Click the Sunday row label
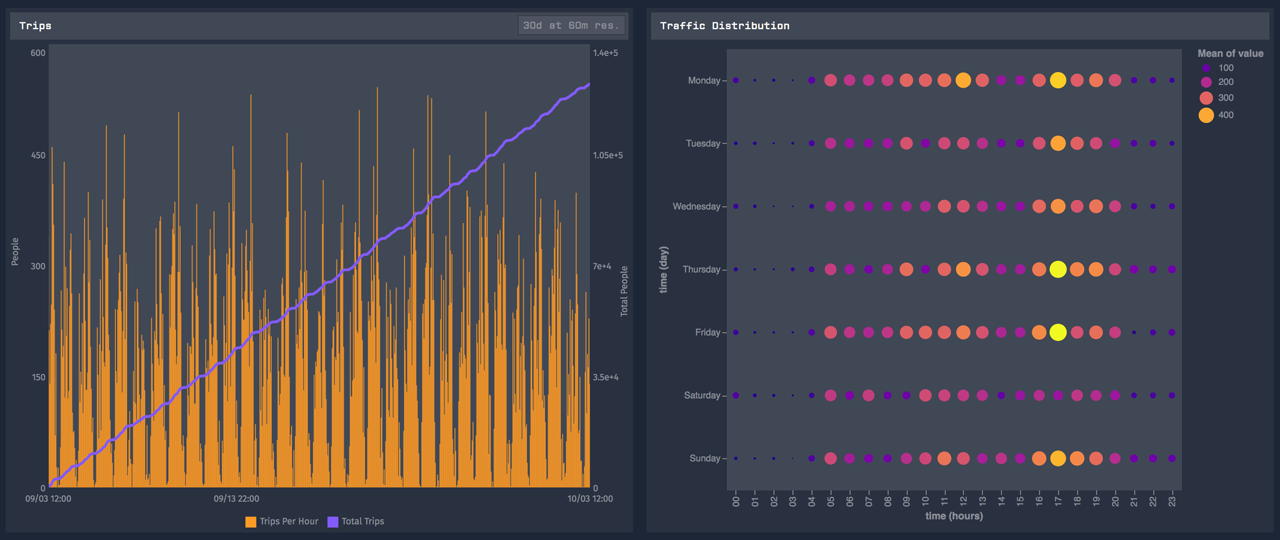 pyautogui.click(x=705, y=458)
